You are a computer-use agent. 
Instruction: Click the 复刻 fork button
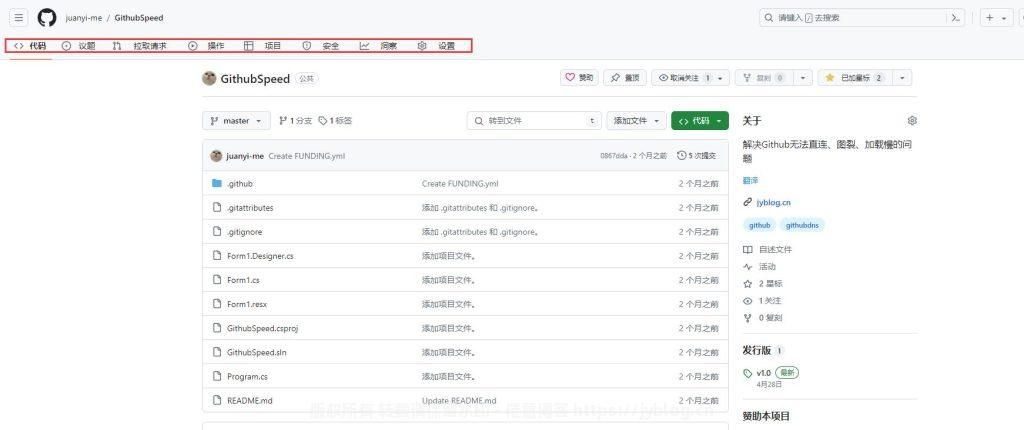(763, 78)
